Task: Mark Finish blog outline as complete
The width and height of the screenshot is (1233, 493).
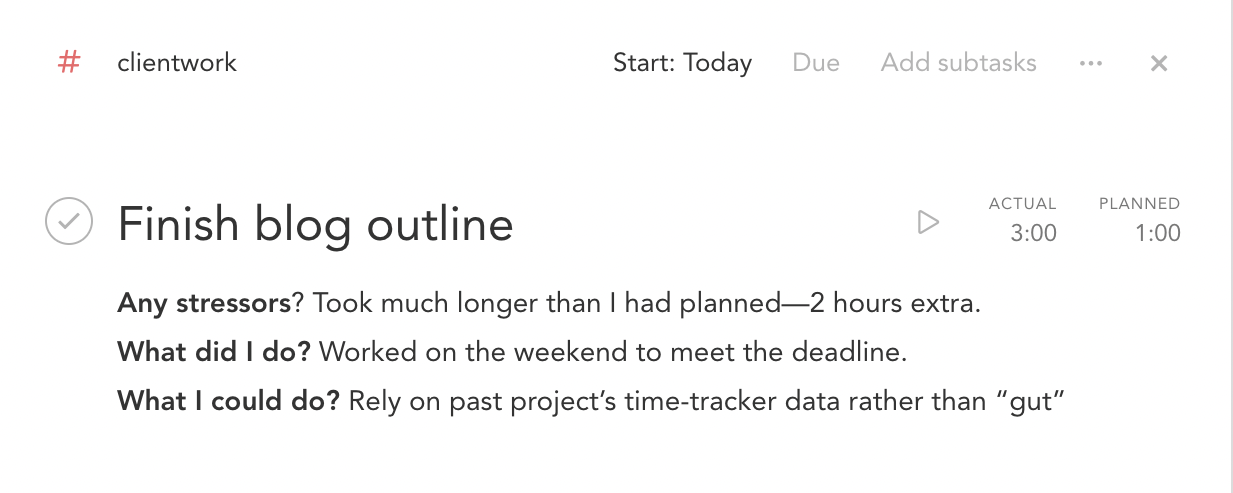Action: coord(69,222)
